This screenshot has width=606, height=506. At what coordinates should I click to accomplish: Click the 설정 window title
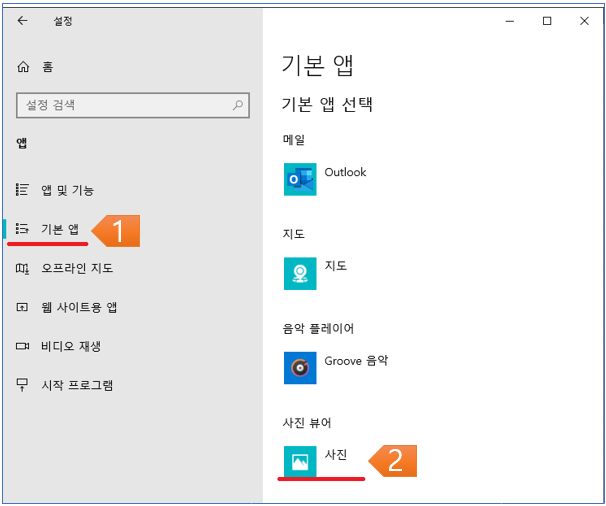(63, 21)
